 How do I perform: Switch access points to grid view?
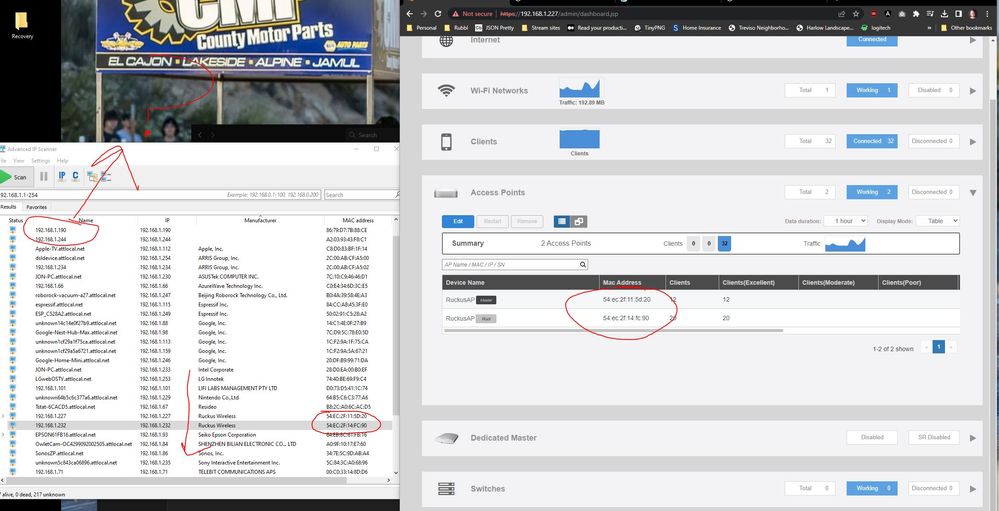579,221
